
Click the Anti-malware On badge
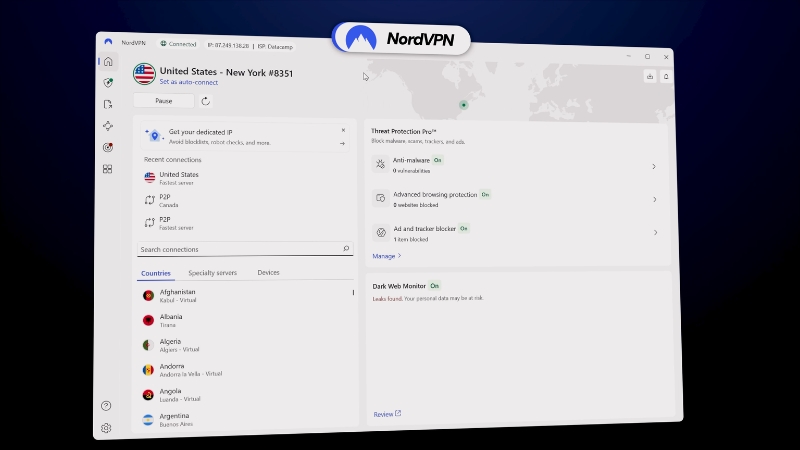tap(438, 160)
